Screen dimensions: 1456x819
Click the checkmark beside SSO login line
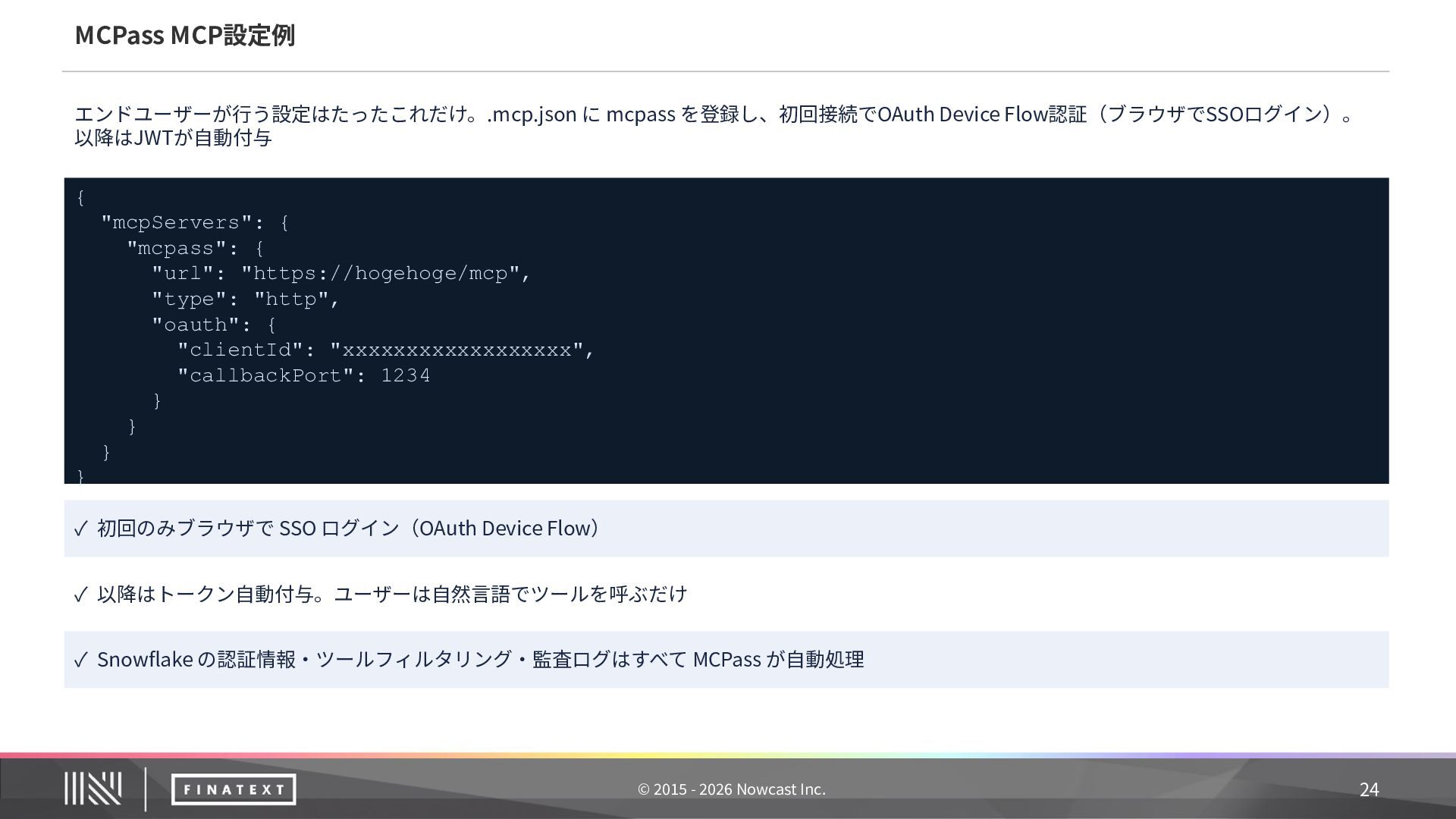tap(80, 529)
